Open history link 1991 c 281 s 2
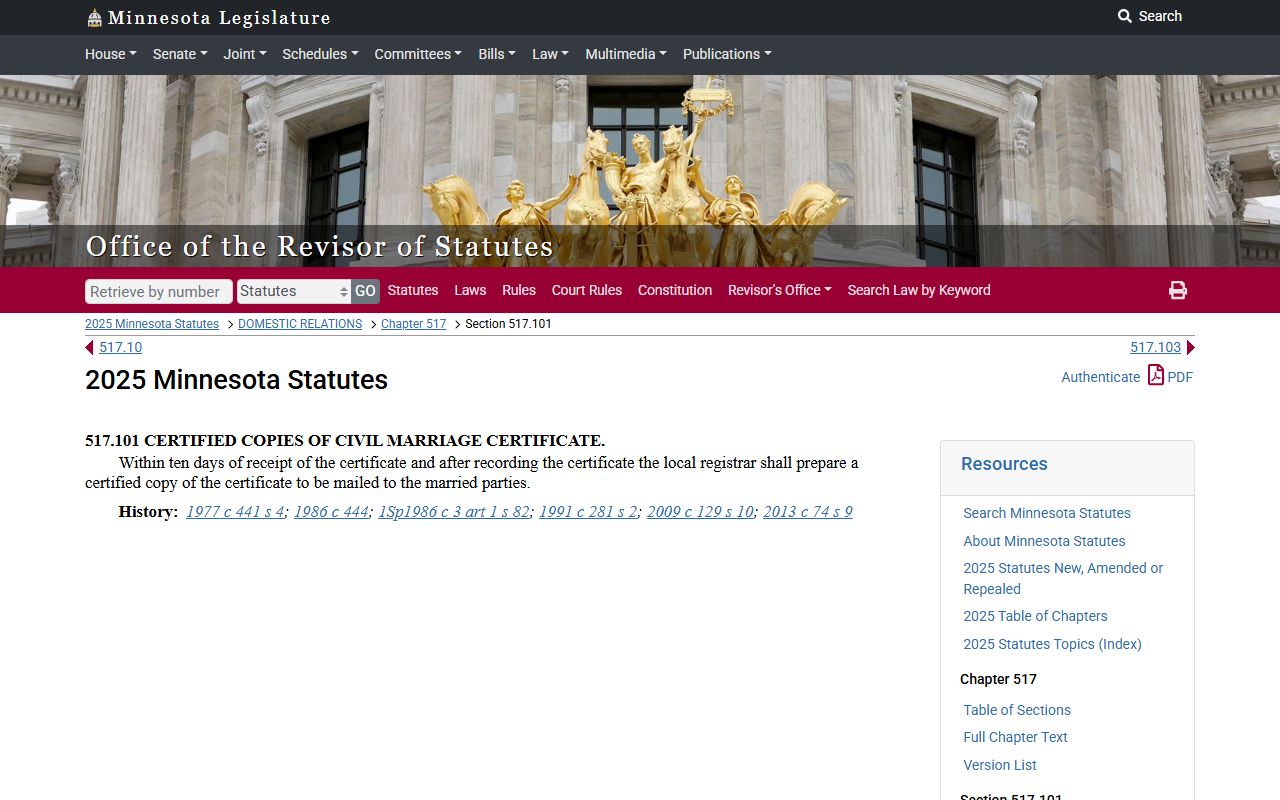Image resolution: width=1280 pixels, height=800 pixels. click(x=588, y=512)
